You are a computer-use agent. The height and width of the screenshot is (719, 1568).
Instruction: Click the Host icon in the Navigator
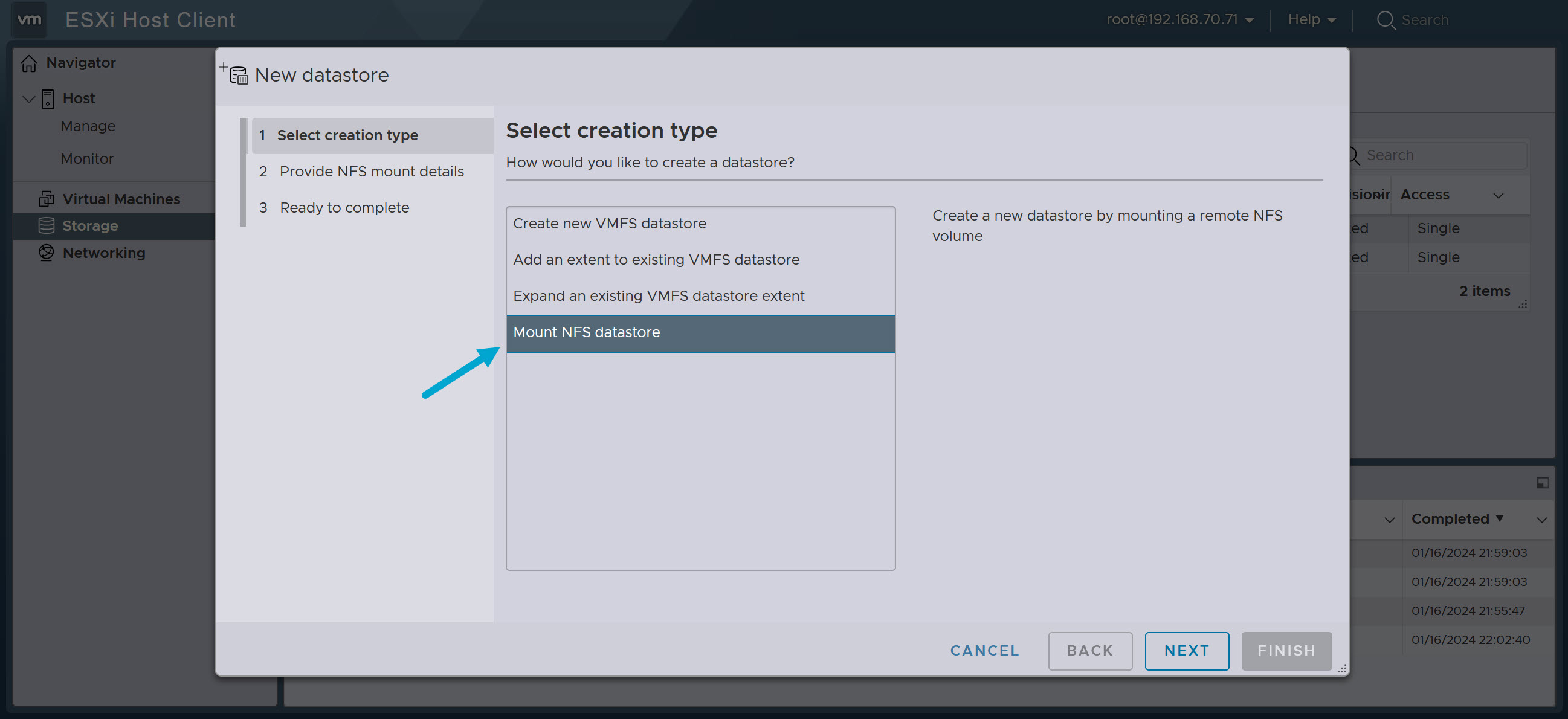47,98
